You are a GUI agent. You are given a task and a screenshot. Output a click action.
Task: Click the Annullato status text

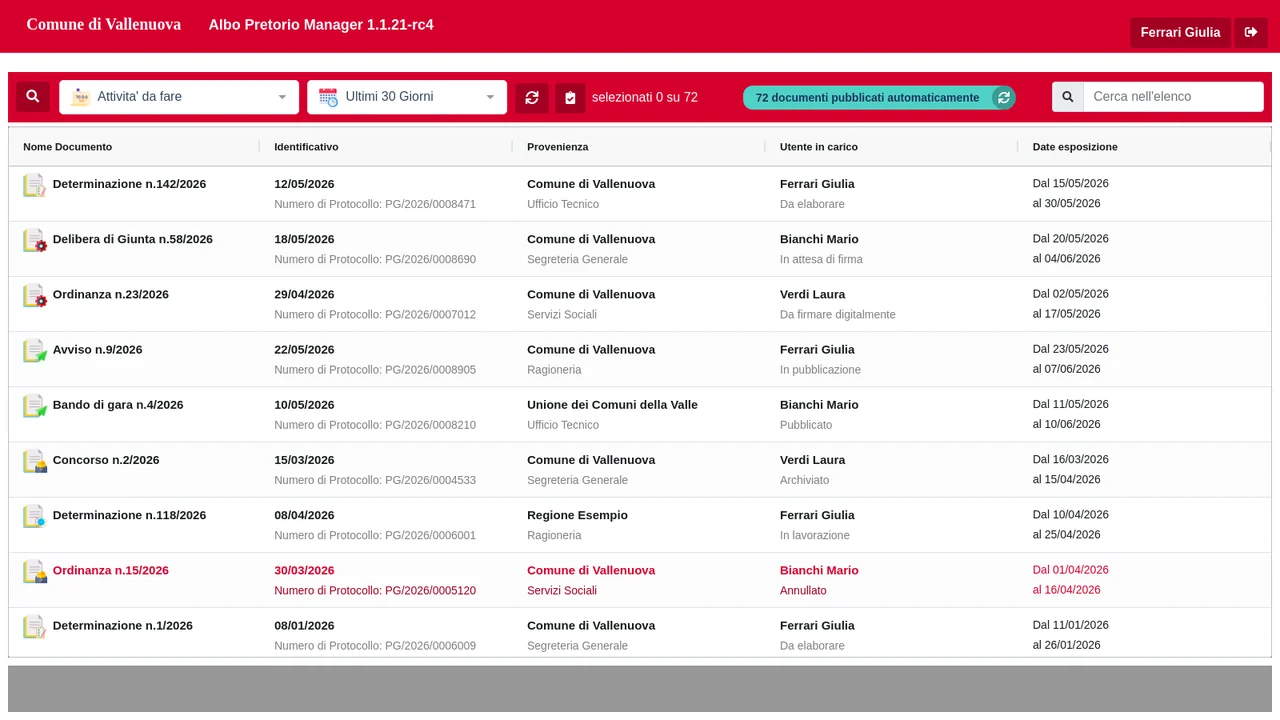(803, 590)
